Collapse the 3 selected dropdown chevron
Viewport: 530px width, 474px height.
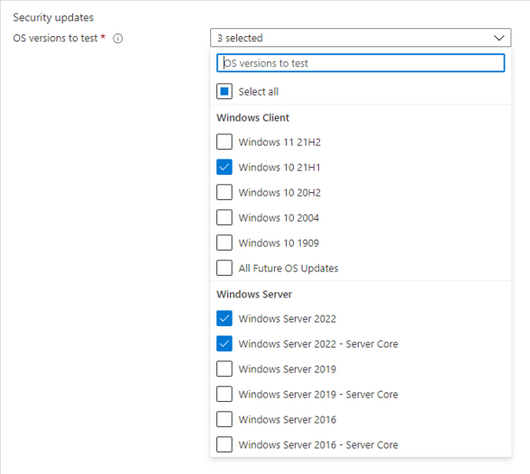tap(499, 38)
